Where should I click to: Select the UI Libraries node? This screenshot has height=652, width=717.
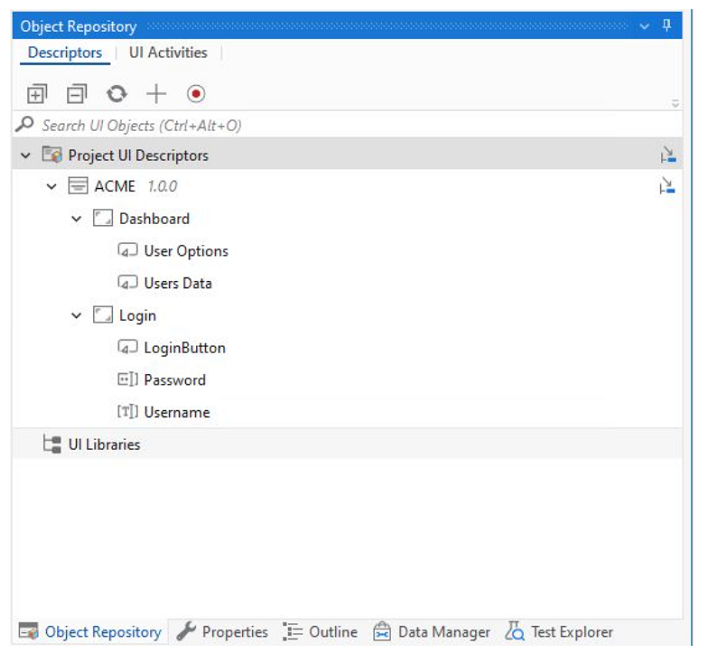(x=104, y=444)
